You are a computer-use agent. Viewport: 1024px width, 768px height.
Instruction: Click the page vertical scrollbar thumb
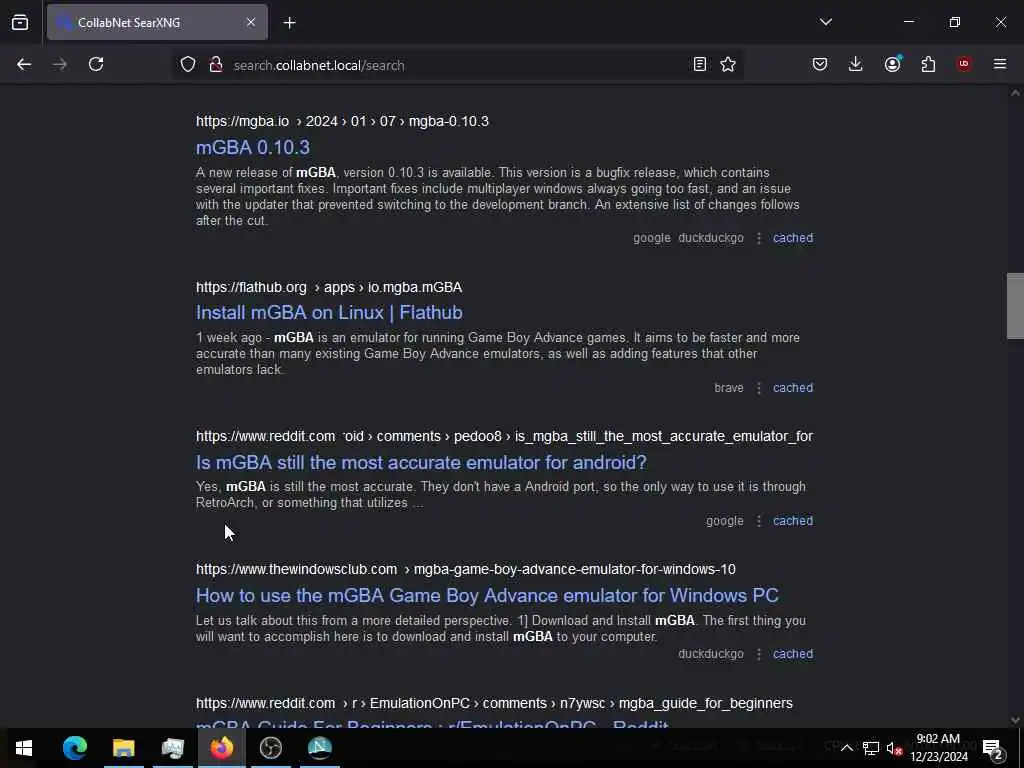(1015, 306)
